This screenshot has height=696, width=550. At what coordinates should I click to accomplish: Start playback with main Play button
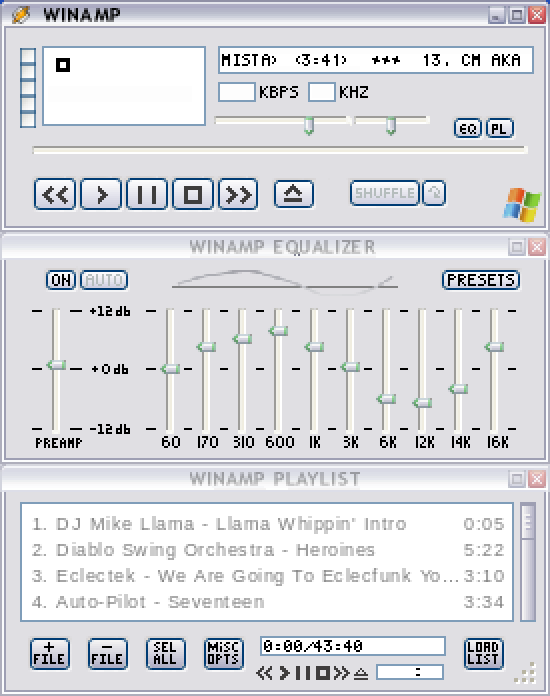click(101, 194)
